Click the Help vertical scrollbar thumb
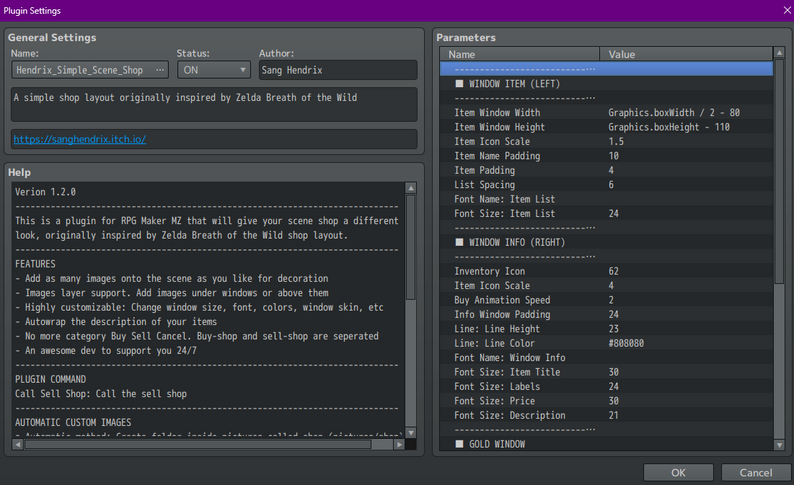 pos(411,247)
